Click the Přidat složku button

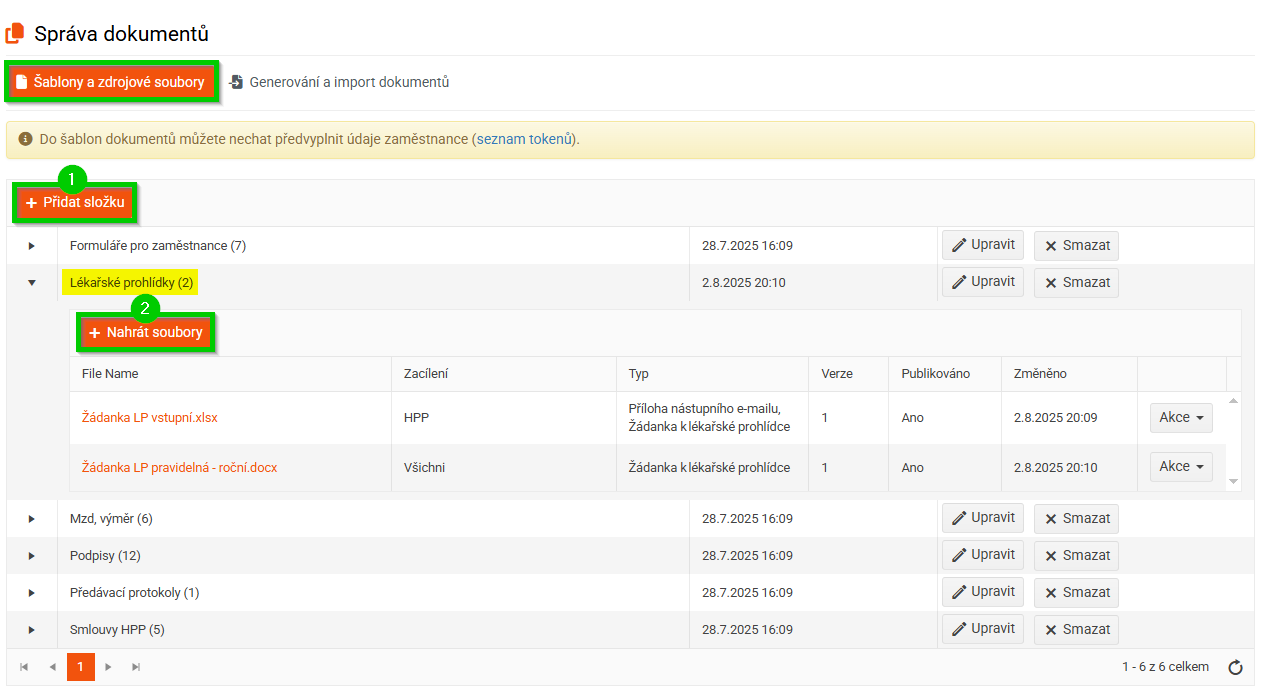[76, 203]
